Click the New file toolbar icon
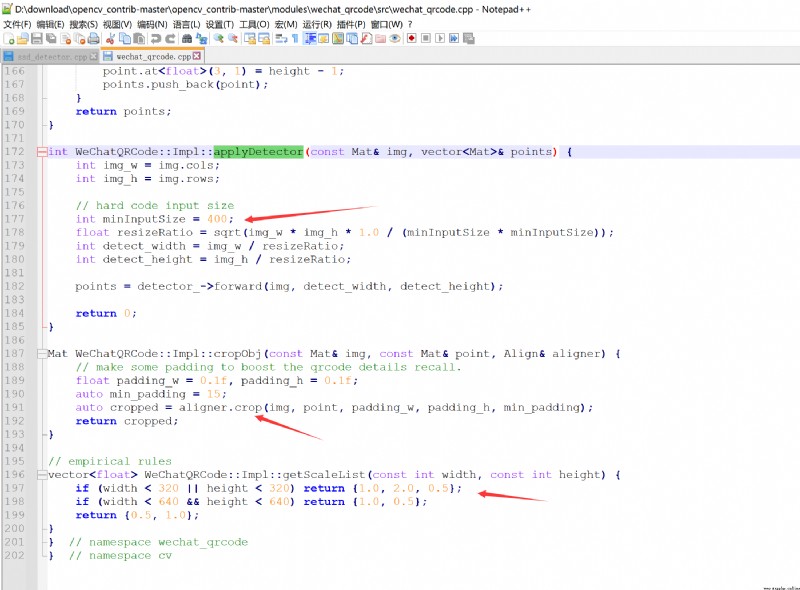800x590 pixels. click(x=9, y=39)
